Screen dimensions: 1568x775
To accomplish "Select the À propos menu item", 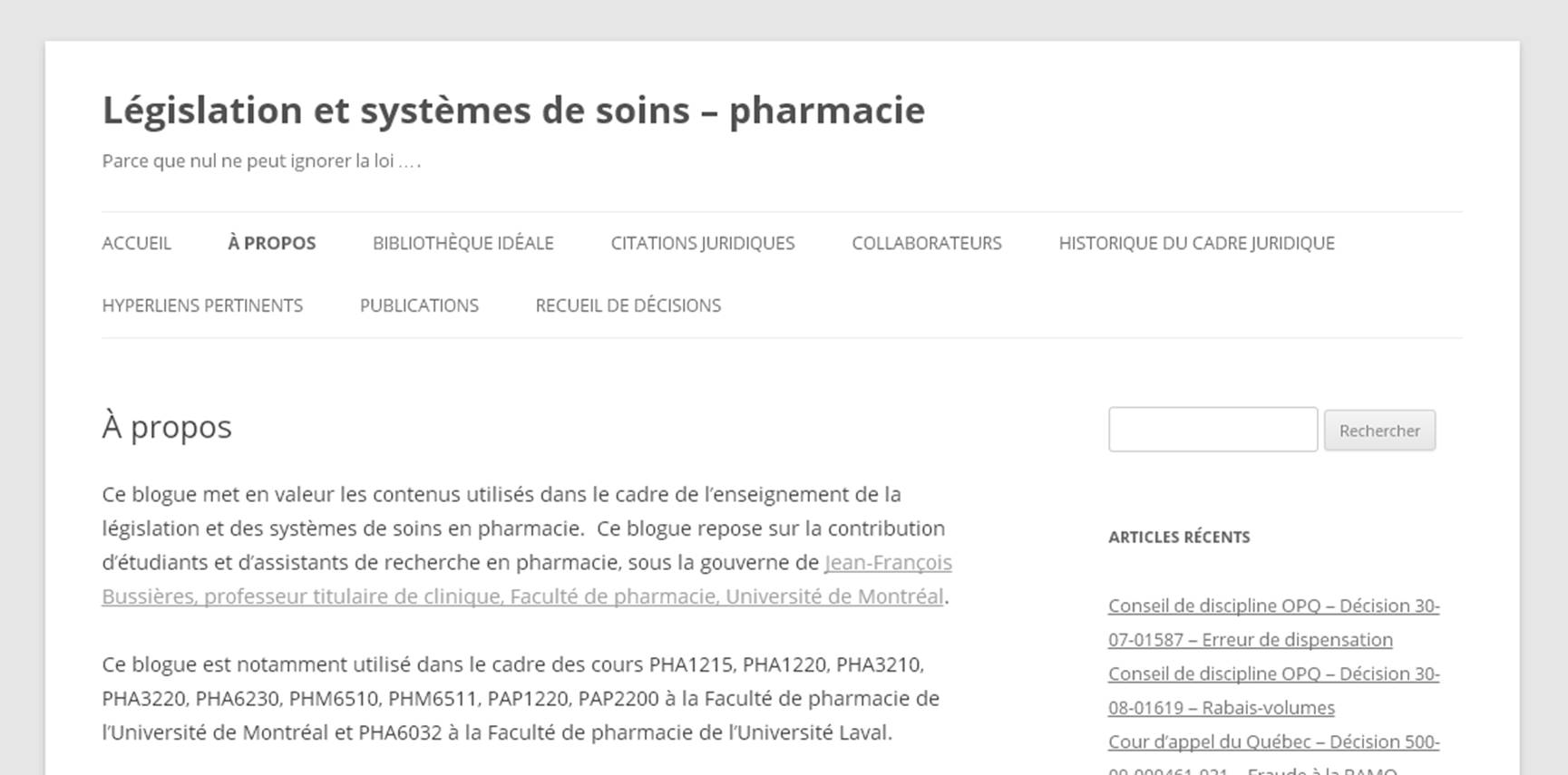I will pos(271,243).
